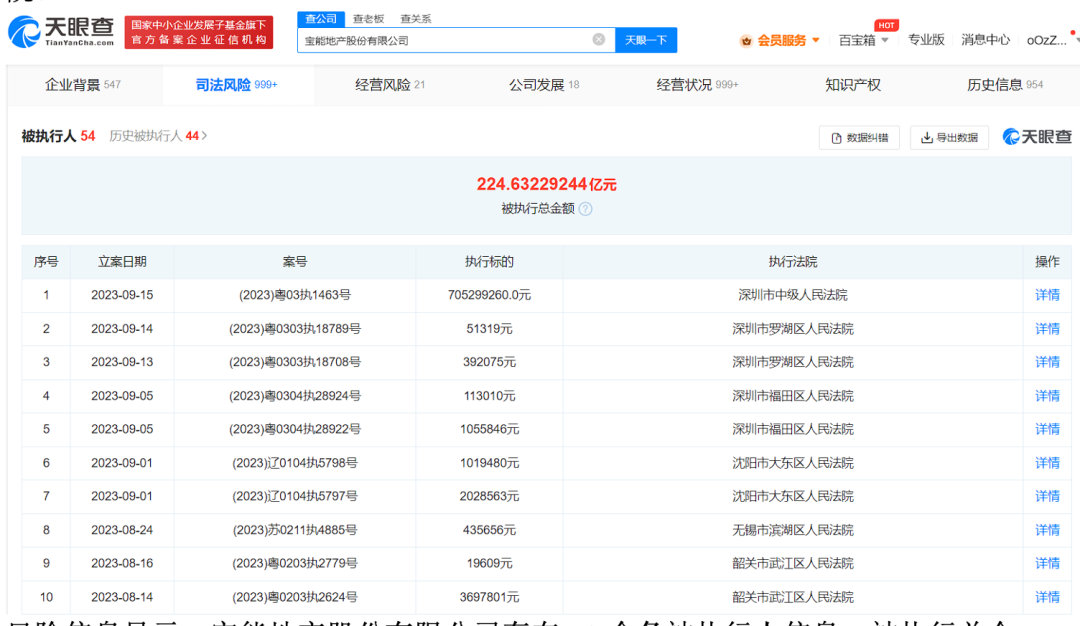Clear the search box with X icon
Image resolution: width=1080 pixels, height=626 pixels.
599,40
